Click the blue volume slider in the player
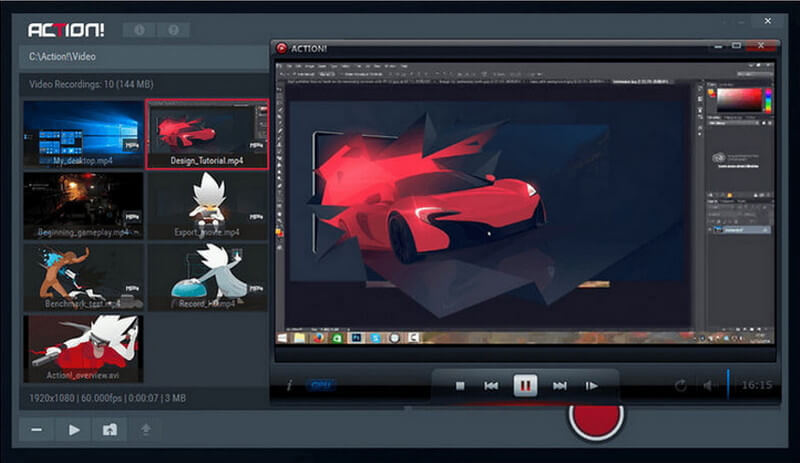800x463 pixels. [x=728, y=385]
